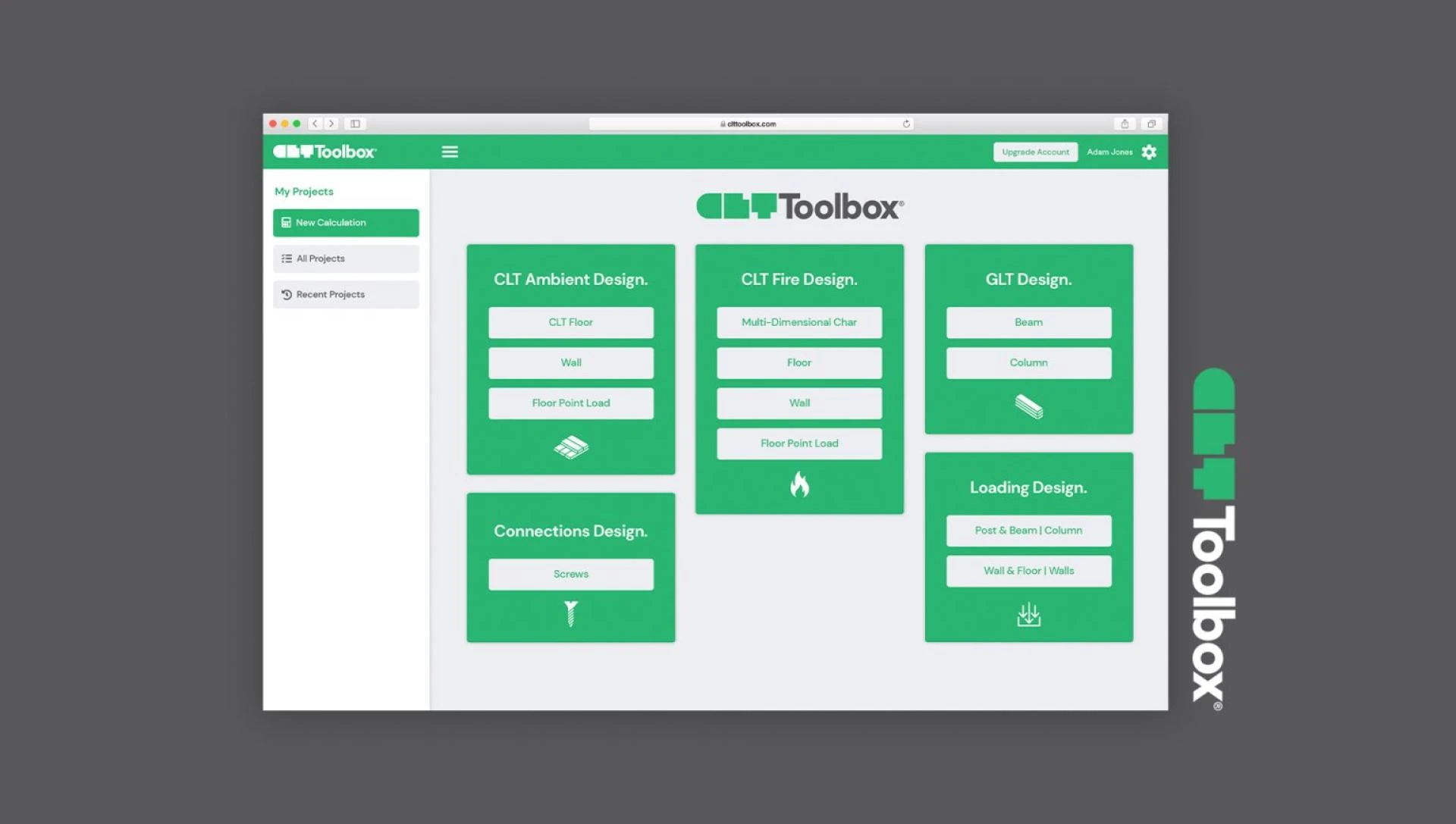The image size is (1456, 824).
Task: Click the fire flame icon
Action: pos(799,484)
